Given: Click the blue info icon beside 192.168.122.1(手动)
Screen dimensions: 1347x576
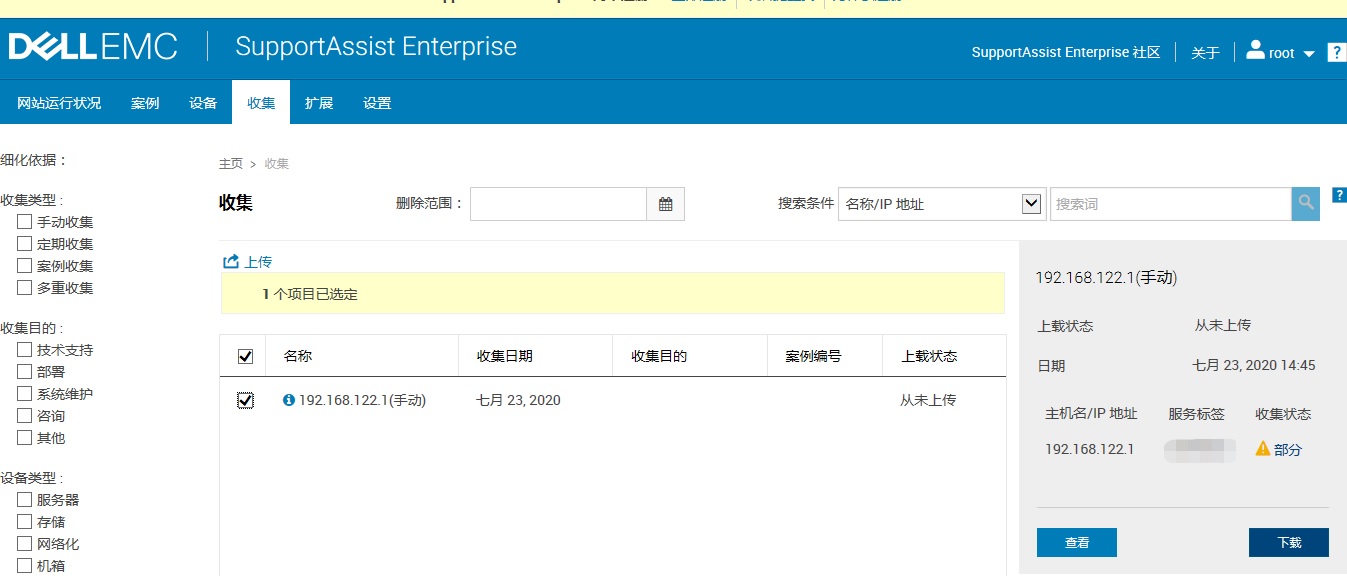Looking at the screenshot, I should pyautogui.click(x=287, y=400).
